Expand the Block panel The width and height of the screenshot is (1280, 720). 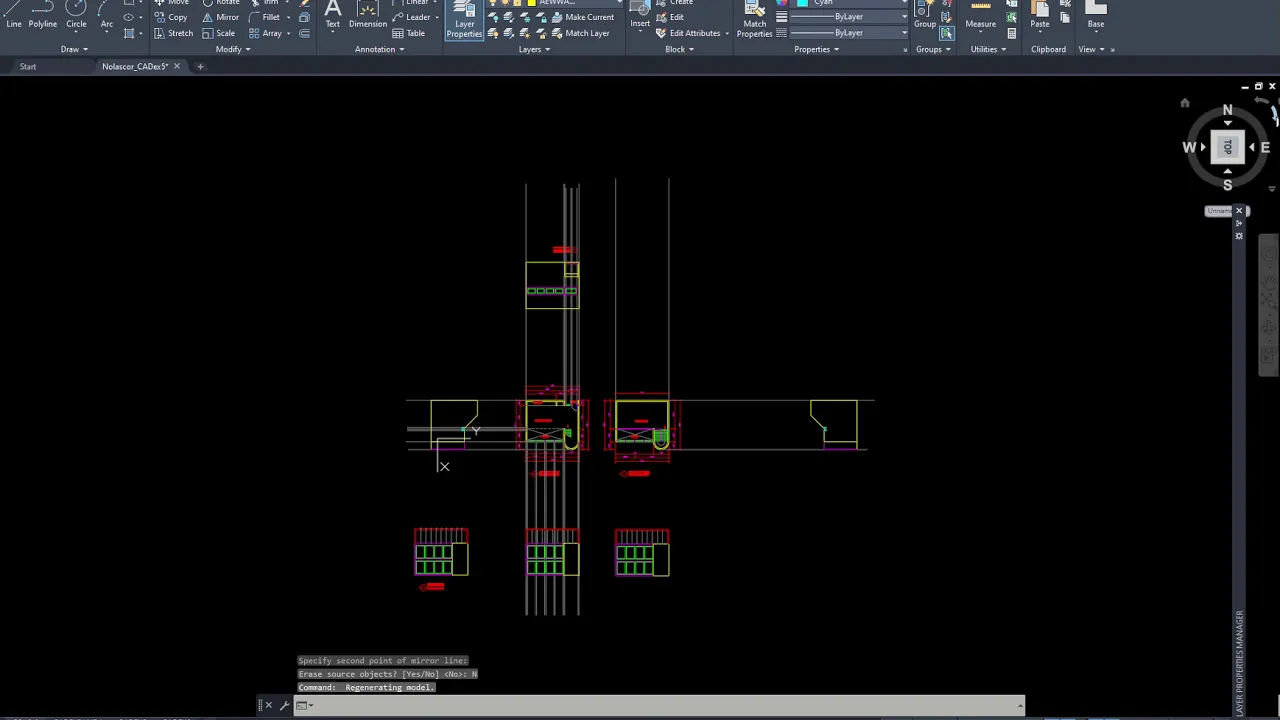pyautogui.click(x=679, y=49)
